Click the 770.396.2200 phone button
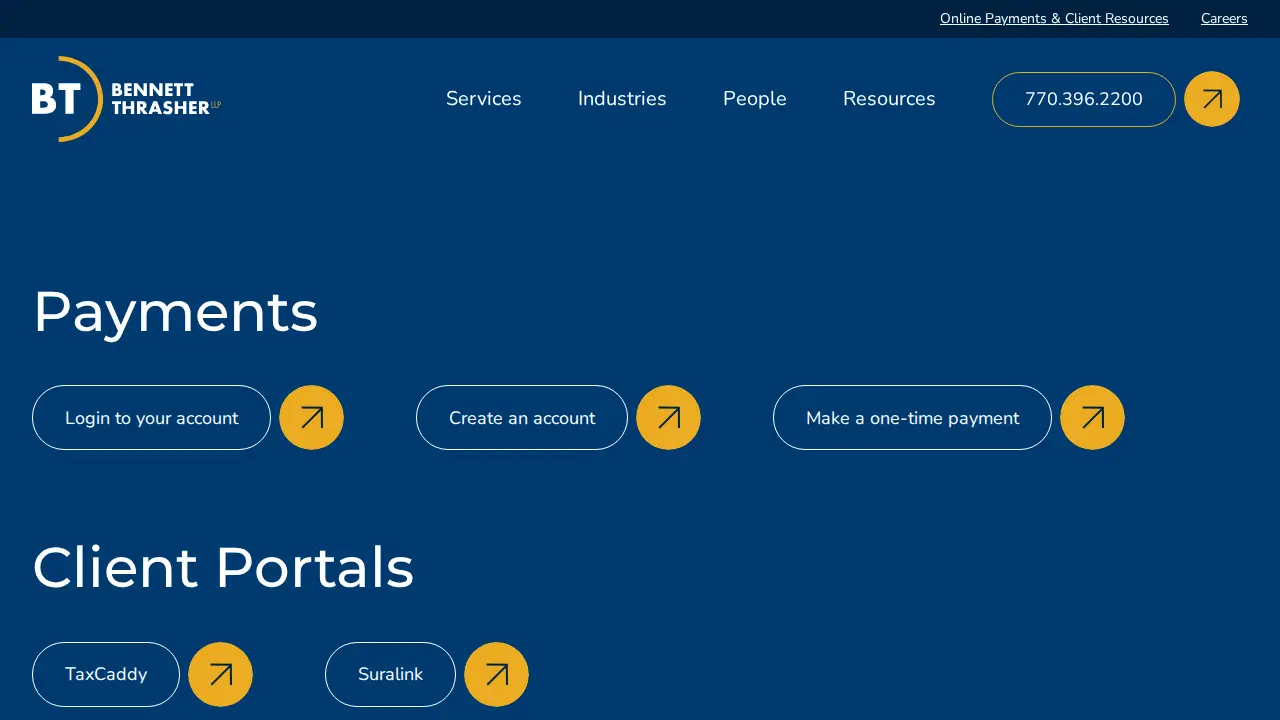The height and width of the screenshot is (720, 1280). click(1084, 99)
